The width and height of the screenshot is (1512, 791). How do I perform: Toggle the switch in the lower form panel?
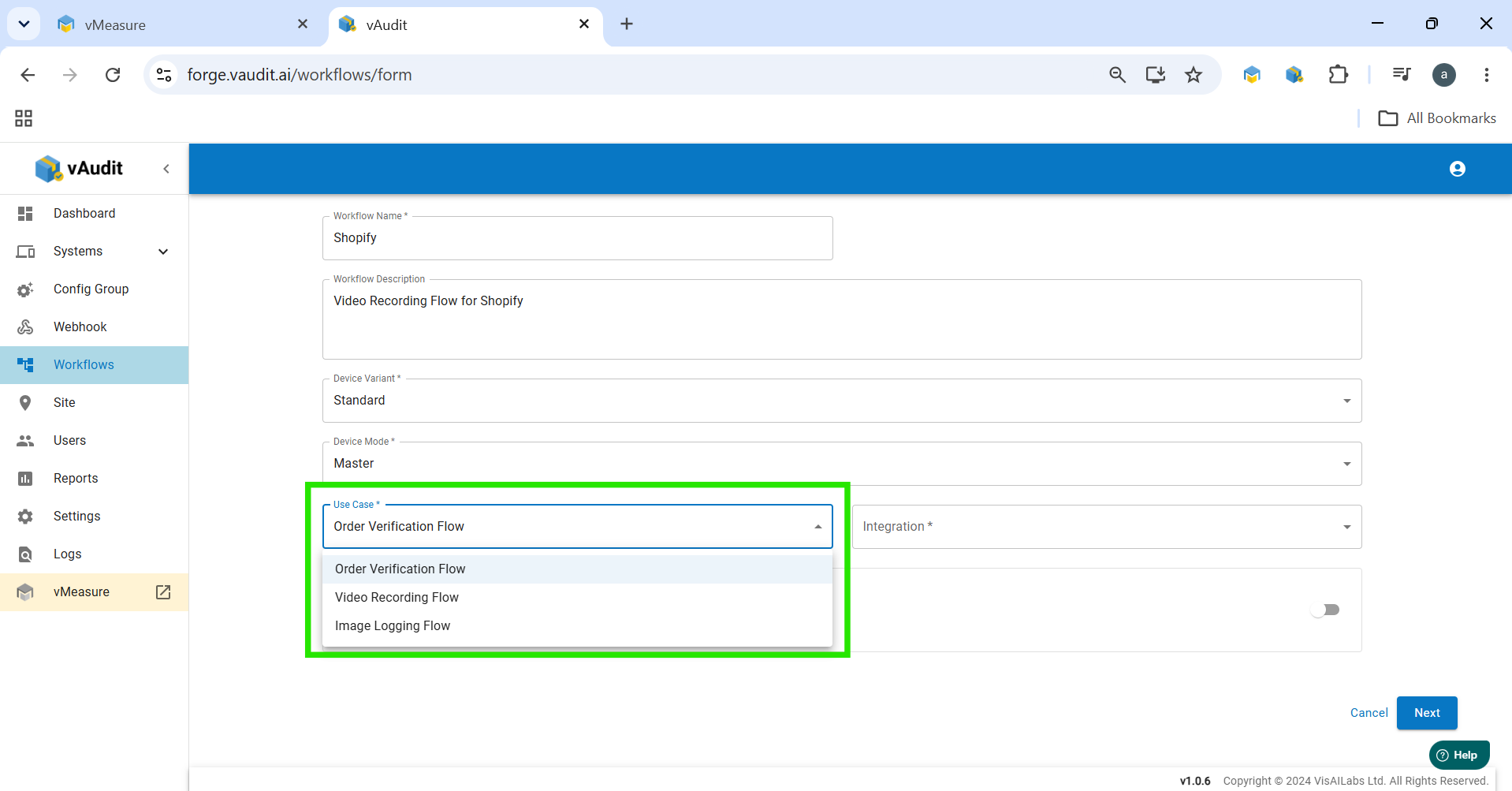pyautogui.click(x=1325, y=610)
